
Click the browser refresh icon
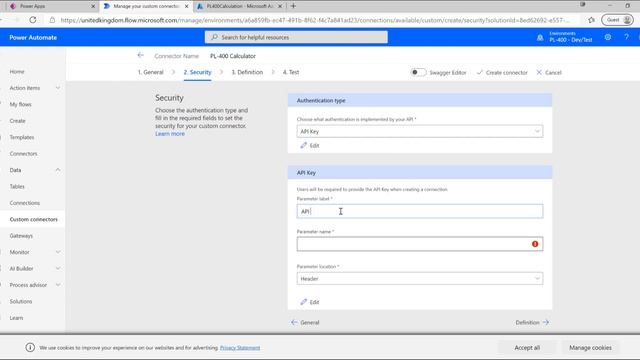click(33, 20)
